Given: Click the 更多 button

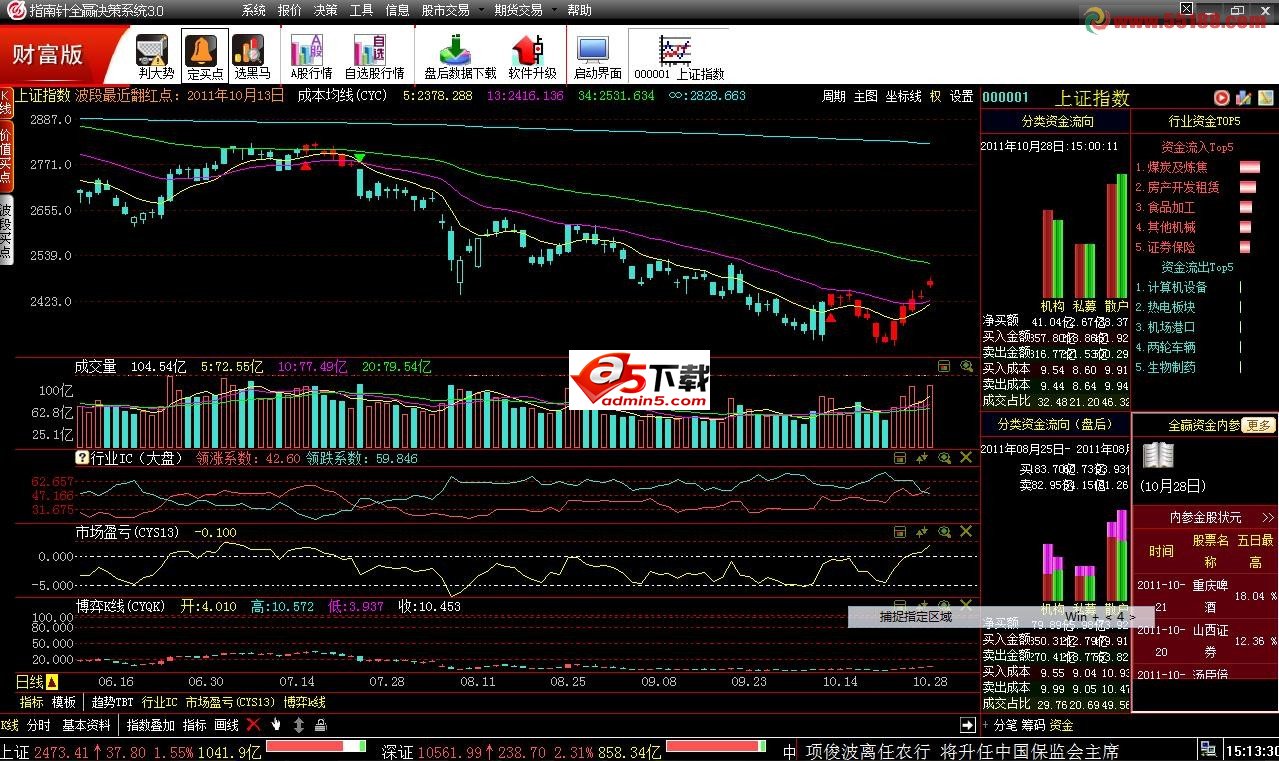Looking at the screenshot, I should point(1259,425).
